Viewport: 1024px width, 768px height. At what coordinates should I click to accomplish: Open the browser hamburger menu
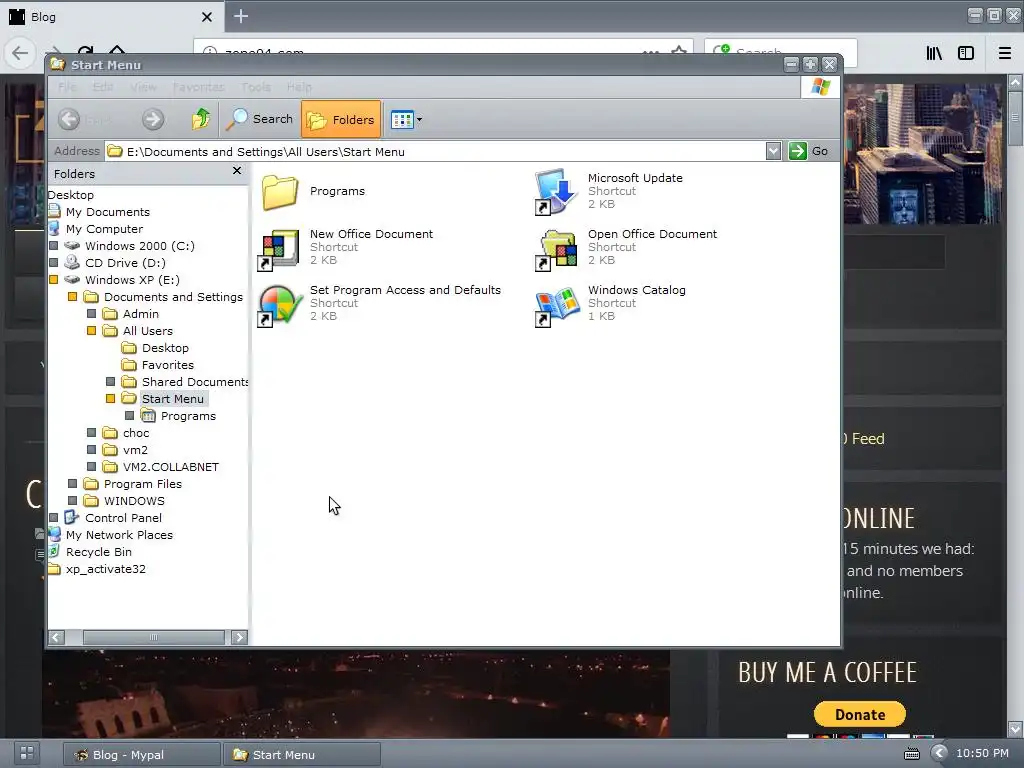tap(1005, 54)
